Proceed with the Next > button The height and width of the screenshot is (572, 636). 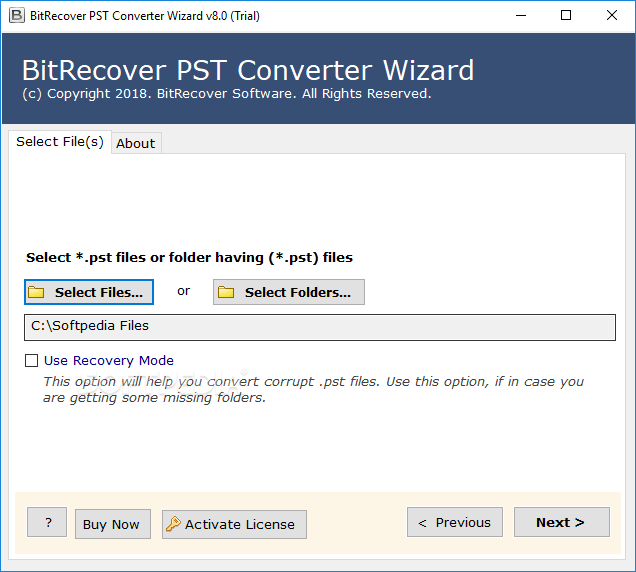coord(562,522)
